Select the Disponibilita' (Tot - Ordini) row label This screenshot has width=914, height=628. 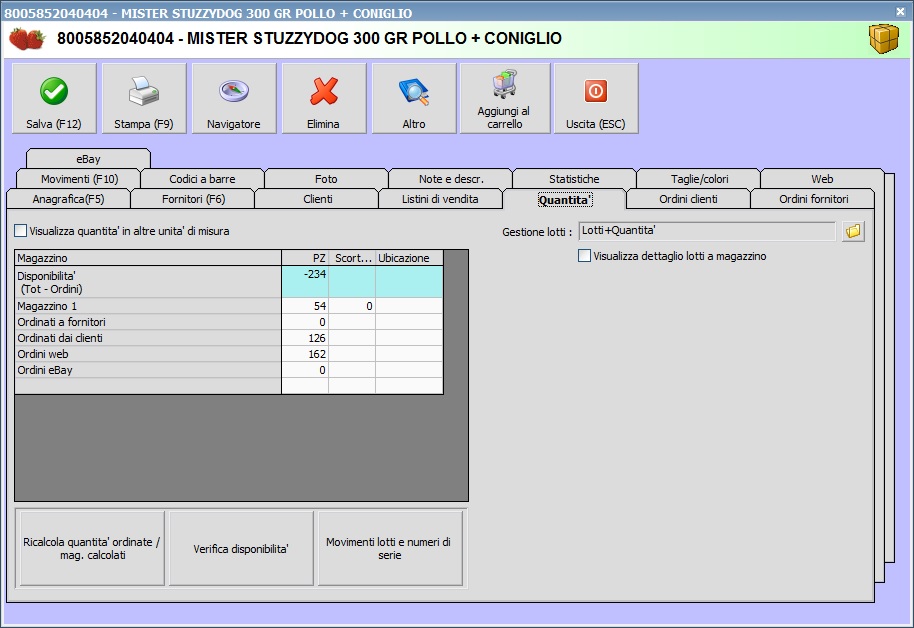148,282
